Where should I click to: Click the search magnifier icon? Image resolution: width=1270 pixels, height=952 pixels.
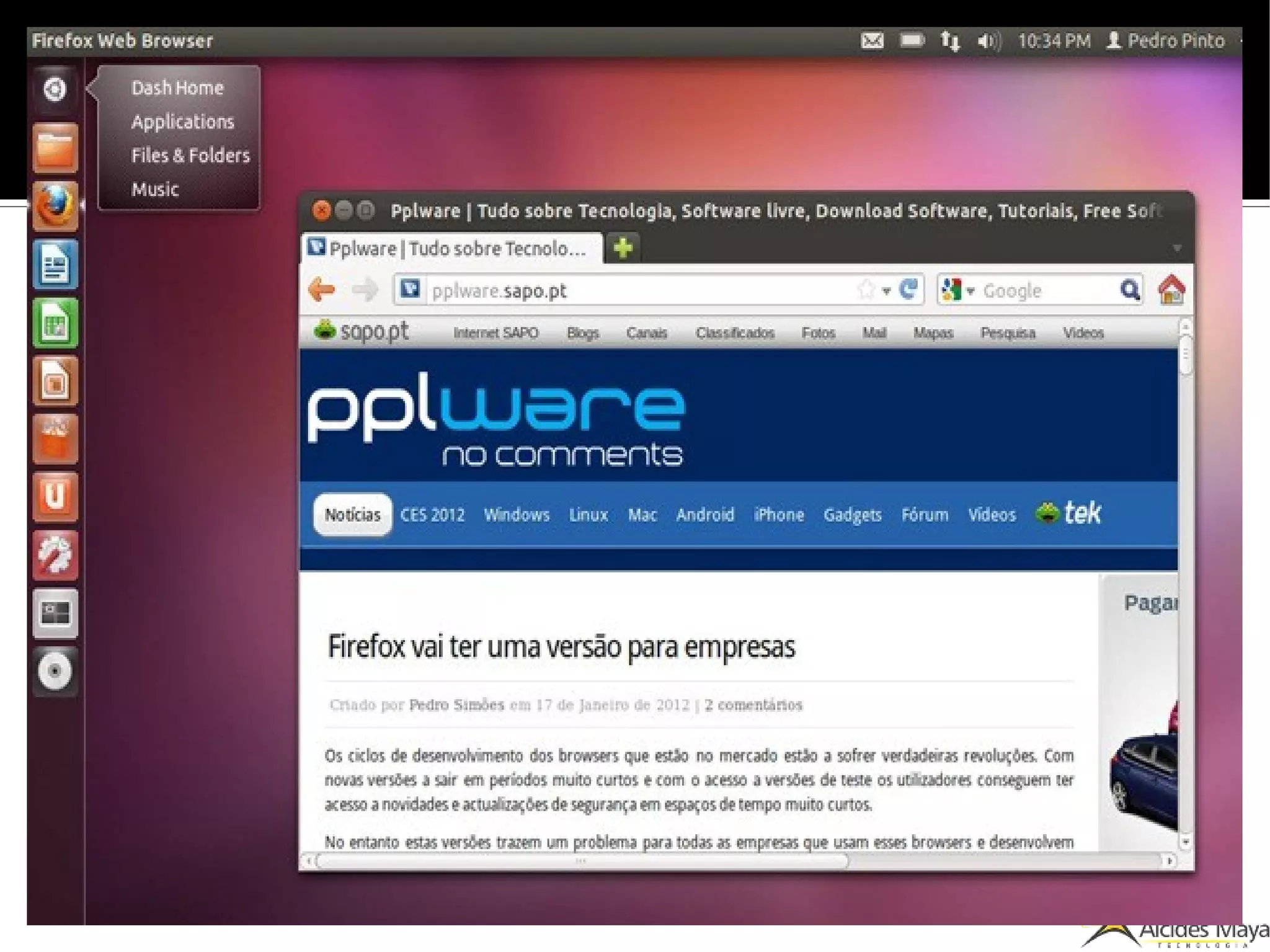[1129, 290]
